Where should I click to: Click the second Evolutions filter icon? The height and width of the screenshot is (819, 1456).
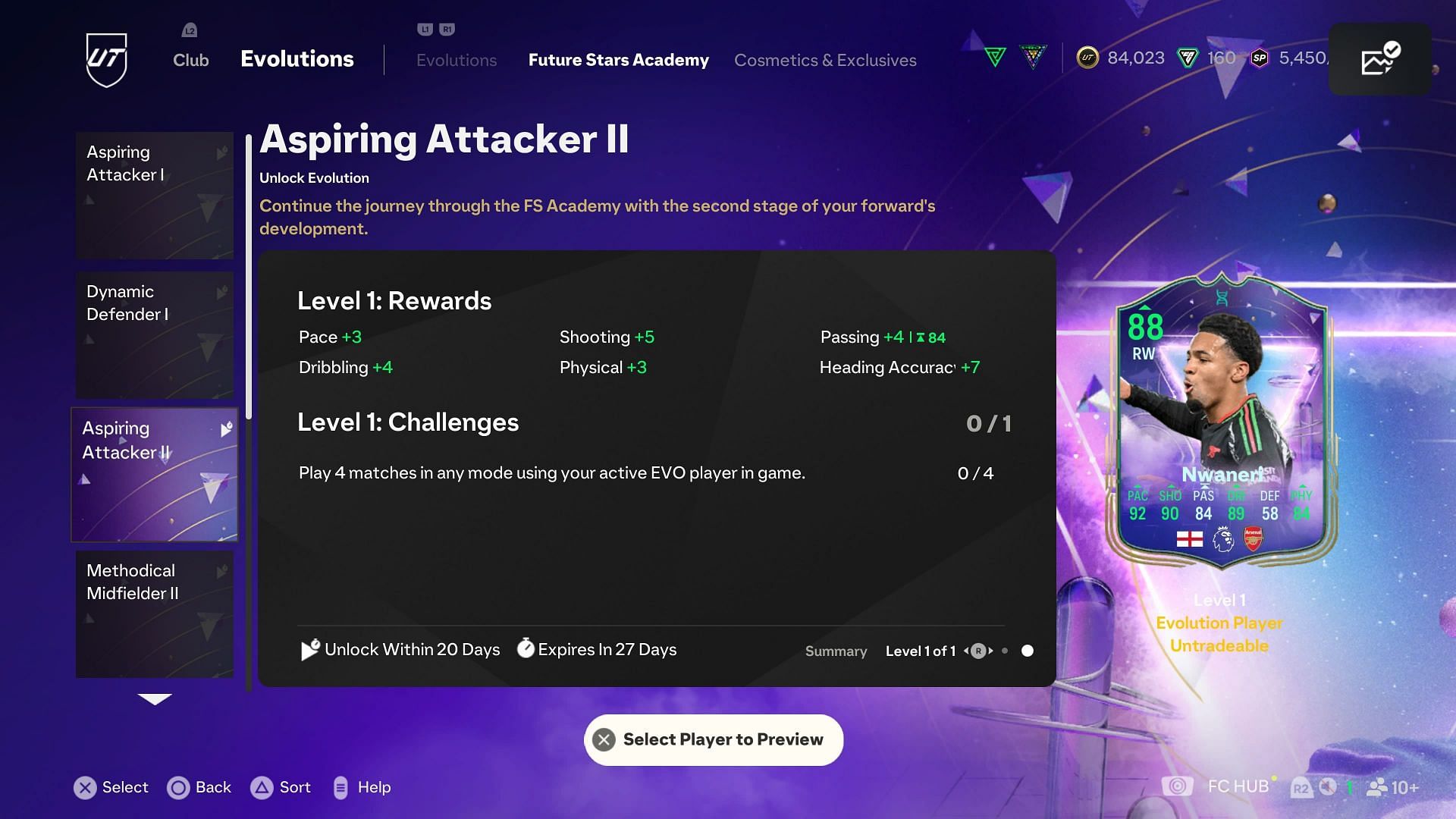(x=1034, y=57)
